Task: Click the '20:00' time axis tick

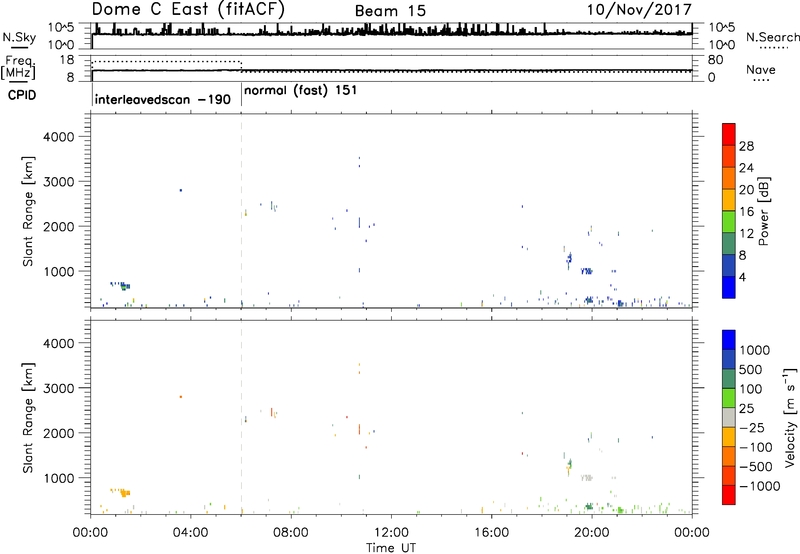Action: click(x=592, y=533)
